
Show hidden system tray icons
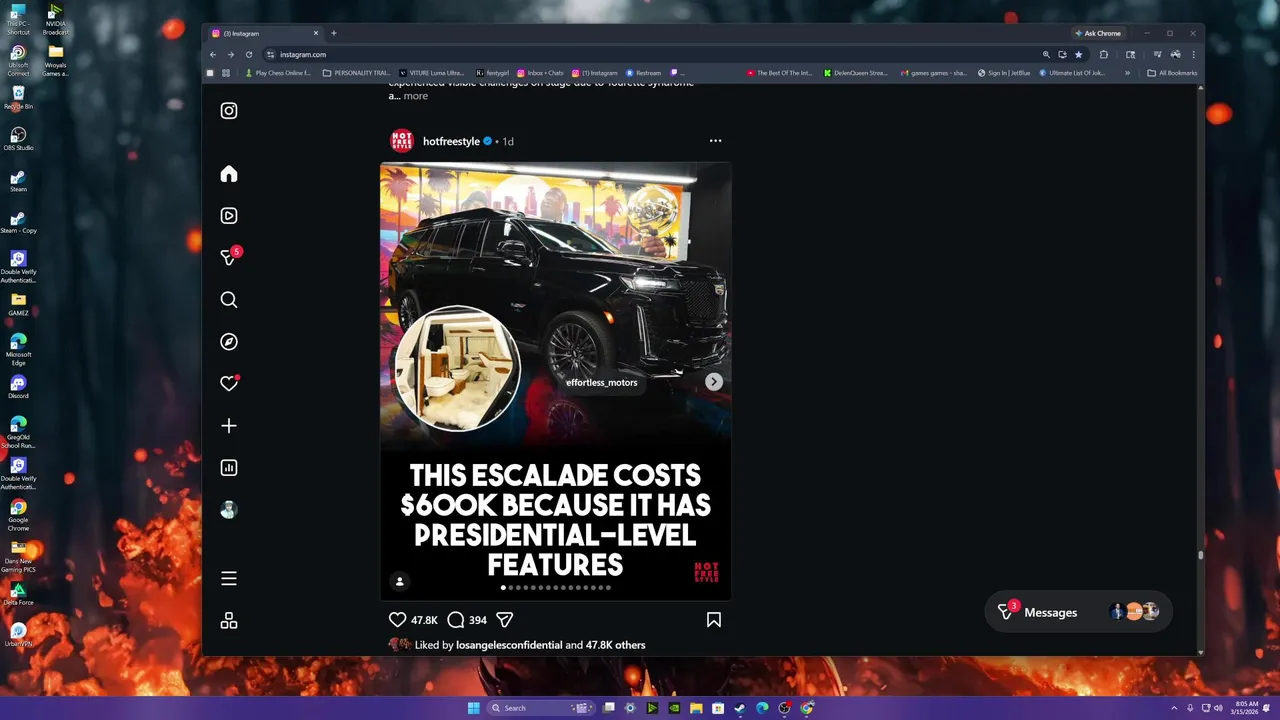click(x=1174, y=708)
